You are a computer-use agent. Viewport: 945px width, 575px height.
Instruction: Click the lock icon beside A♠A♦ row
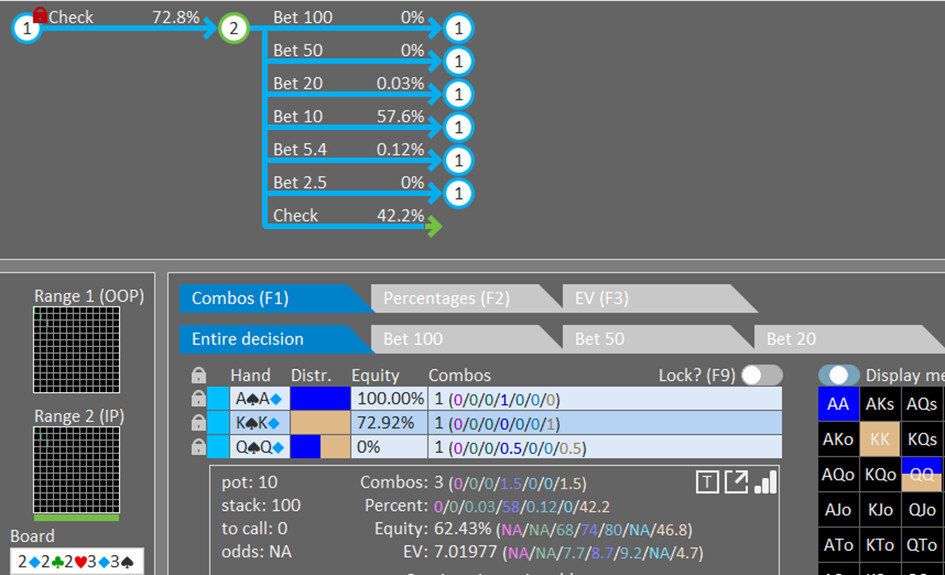tap(198, 399)
